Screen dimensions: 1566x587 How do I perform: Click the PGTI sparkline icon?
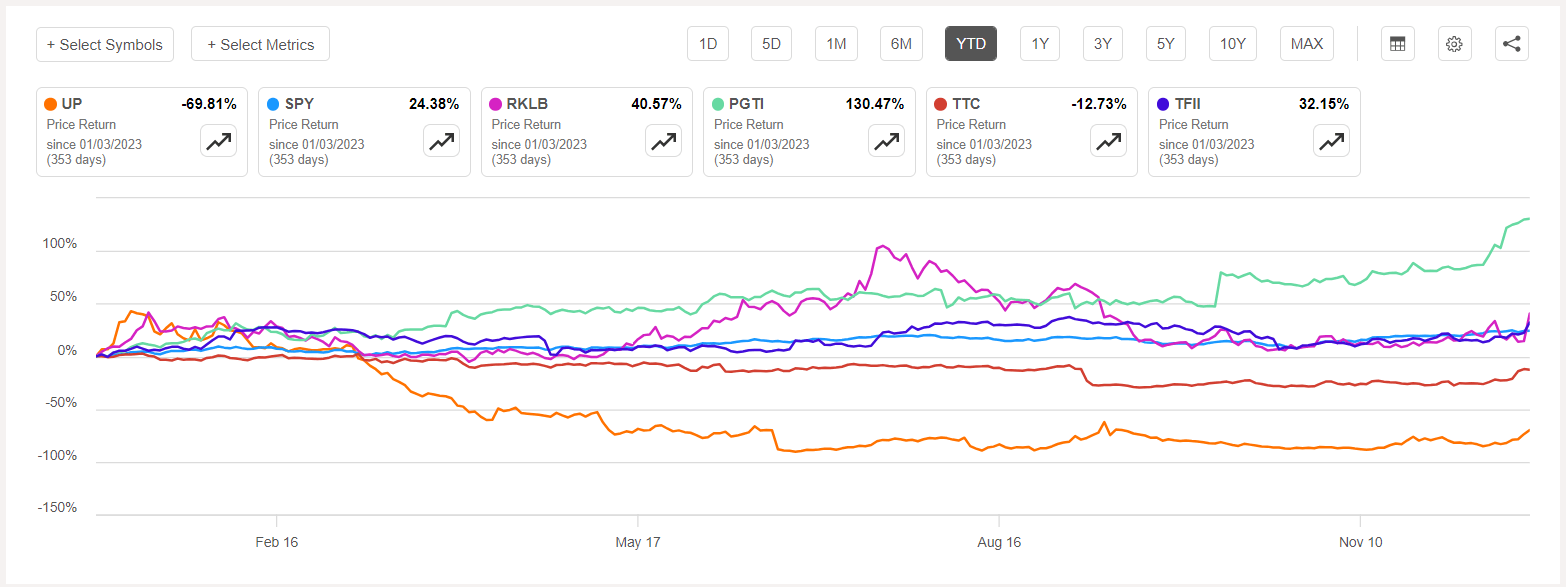[886, 141]
